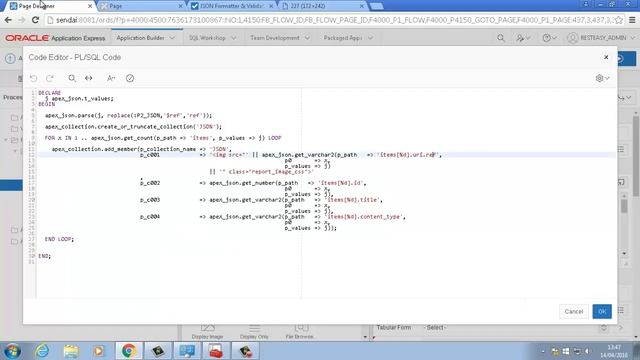Click the blue Save button behind dialog
This screenshot has width=640, height=360.
(x=627, y=59)
